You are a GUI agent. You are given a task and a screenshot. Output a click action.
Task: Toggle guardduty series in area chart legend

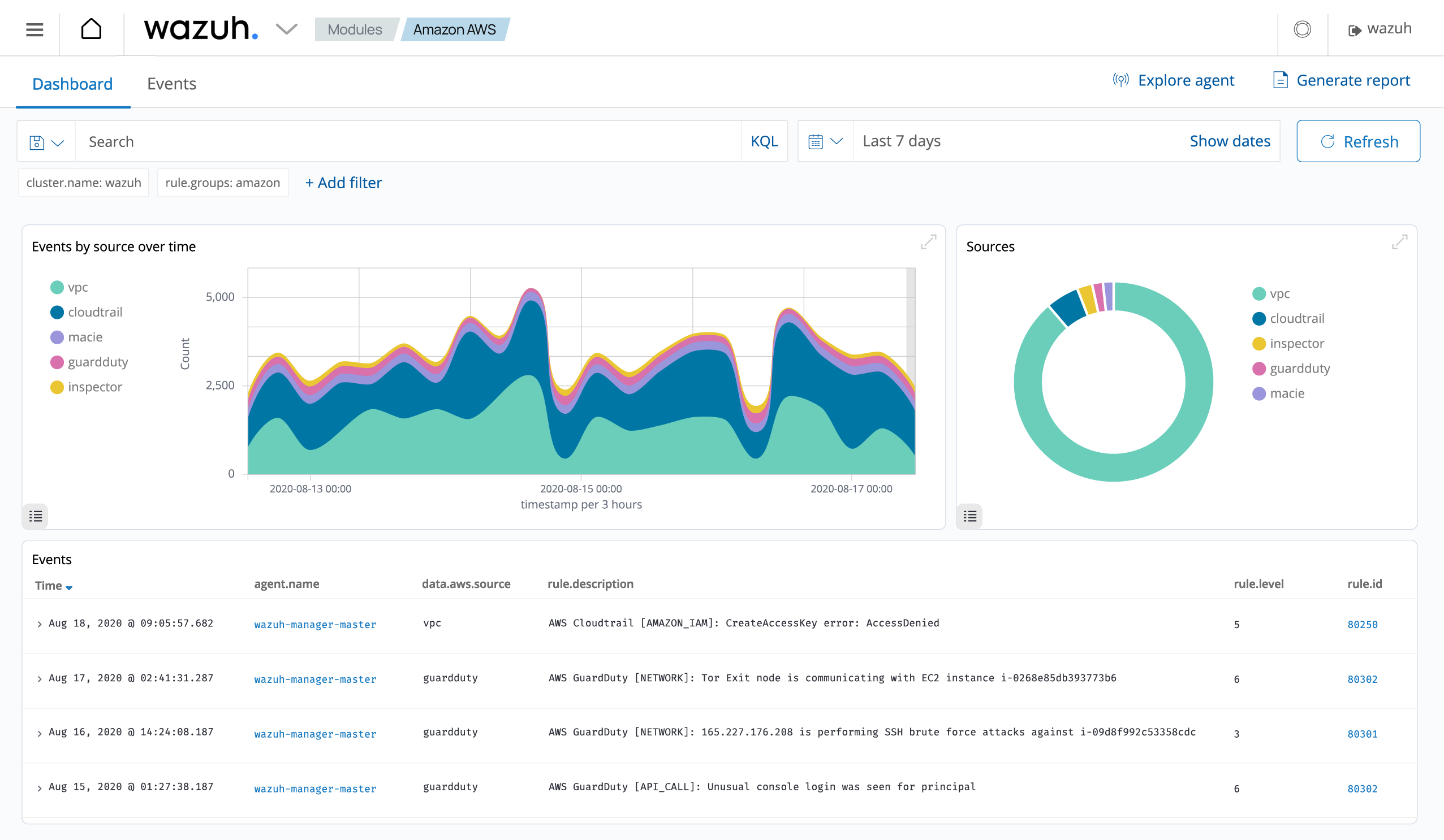tap(89, 362)
